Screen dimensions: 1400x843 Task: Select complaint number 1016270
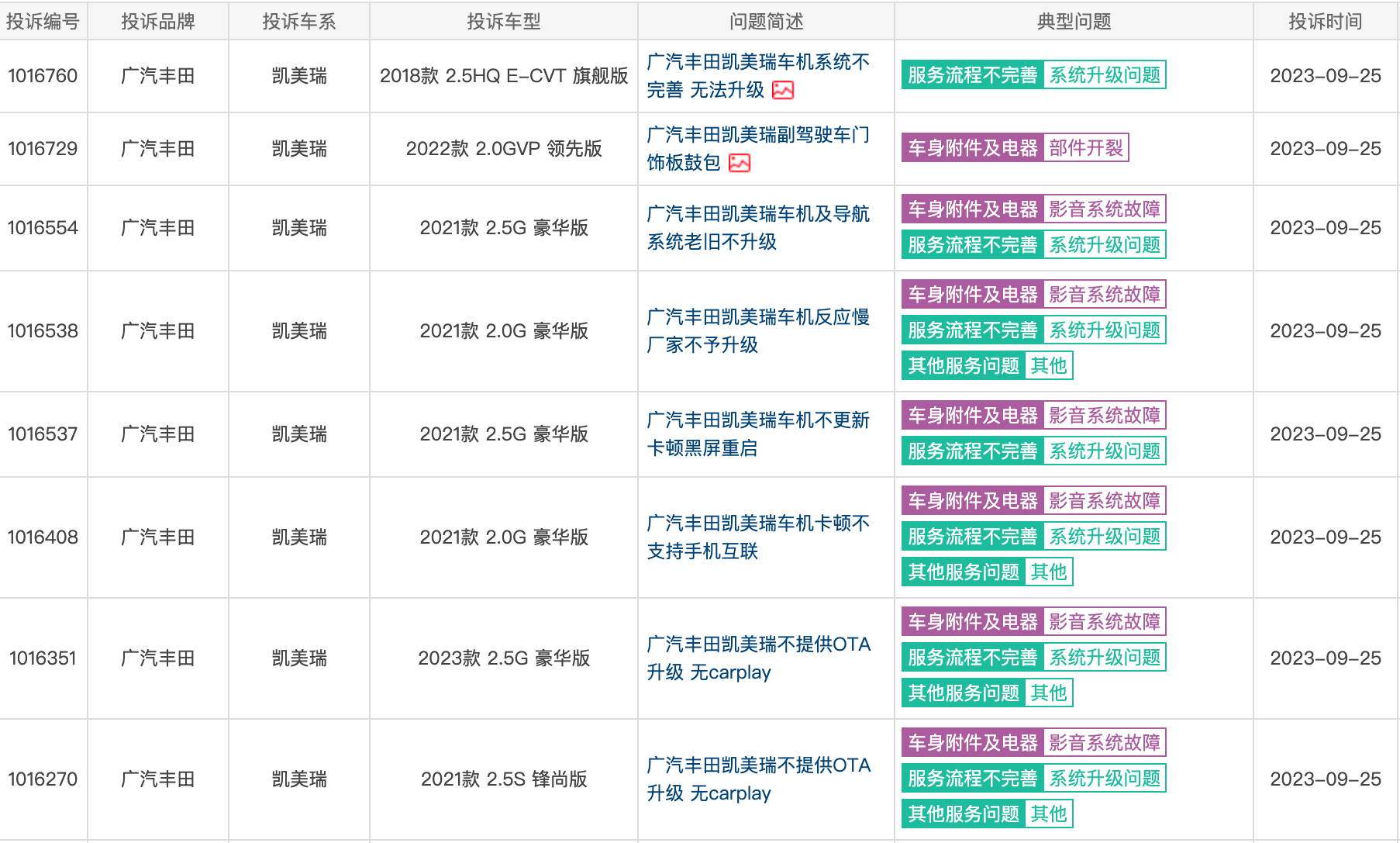(x=43, y=779)
